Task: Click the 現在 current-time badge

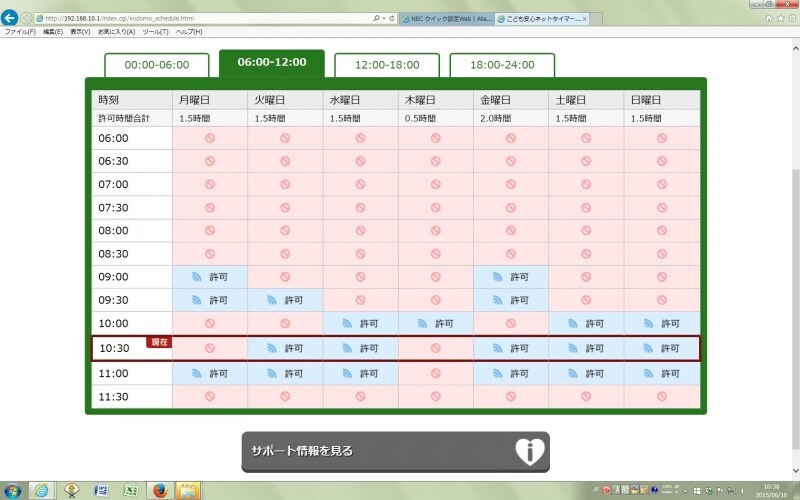Action: [x=159, y=342]
